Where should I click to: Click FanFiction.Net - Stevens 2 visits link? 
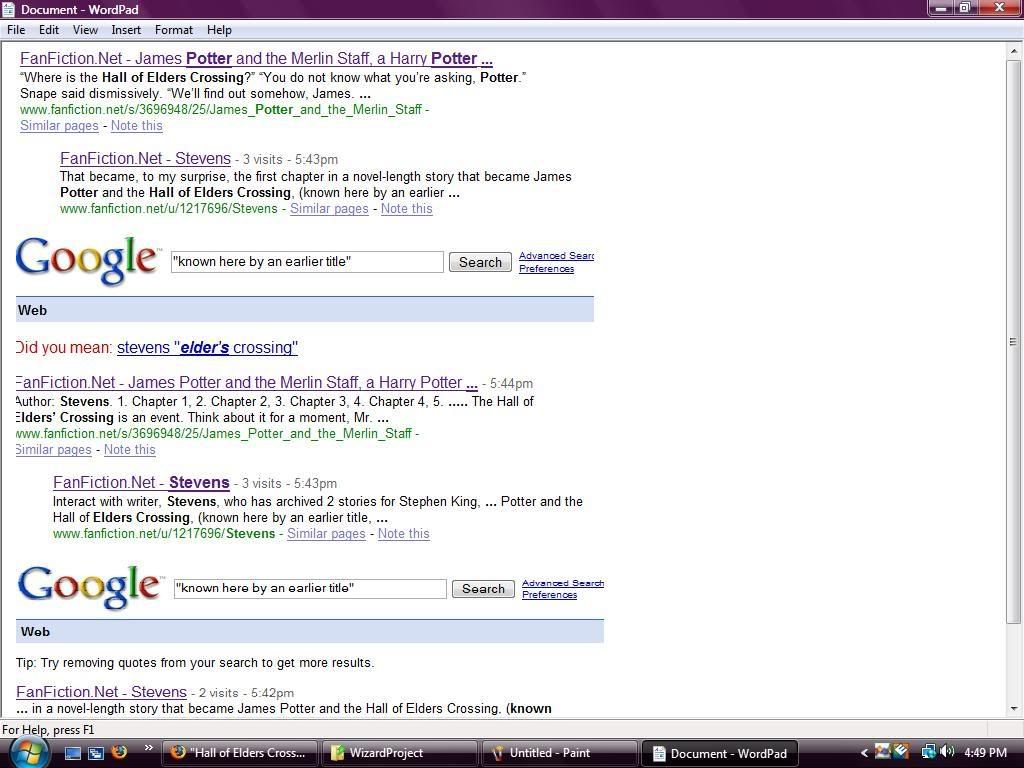[101, 692]
